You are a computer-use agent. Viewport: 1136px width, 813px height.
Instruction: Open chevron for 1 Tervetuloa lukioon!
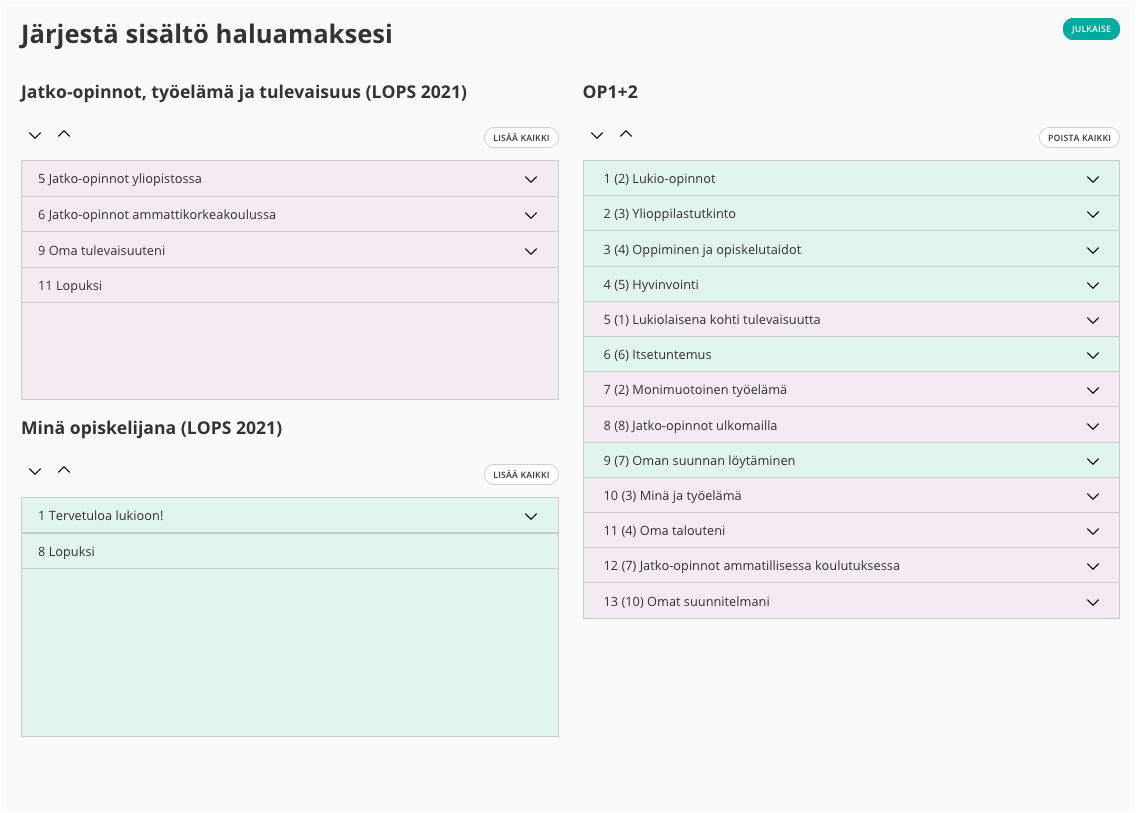531,517
